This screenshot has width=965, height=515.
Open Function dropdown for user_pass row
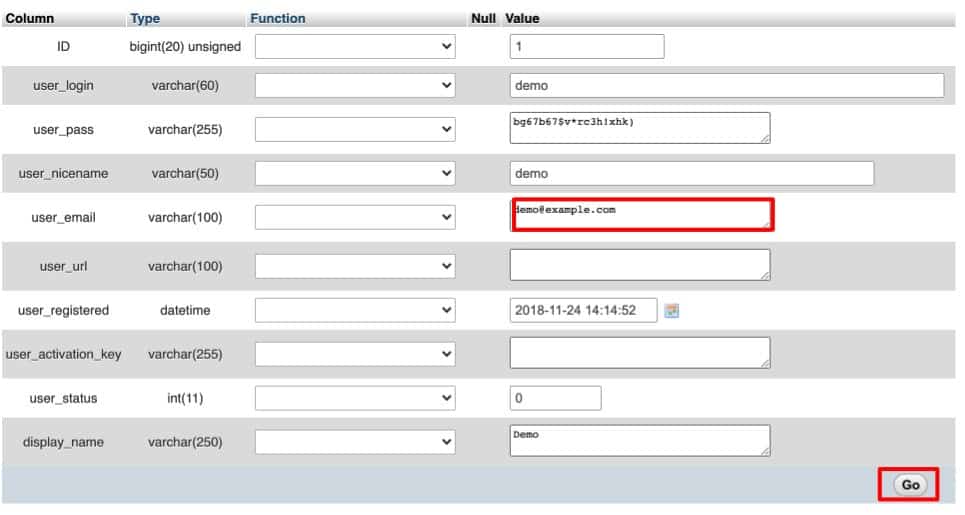pos(355,129)
